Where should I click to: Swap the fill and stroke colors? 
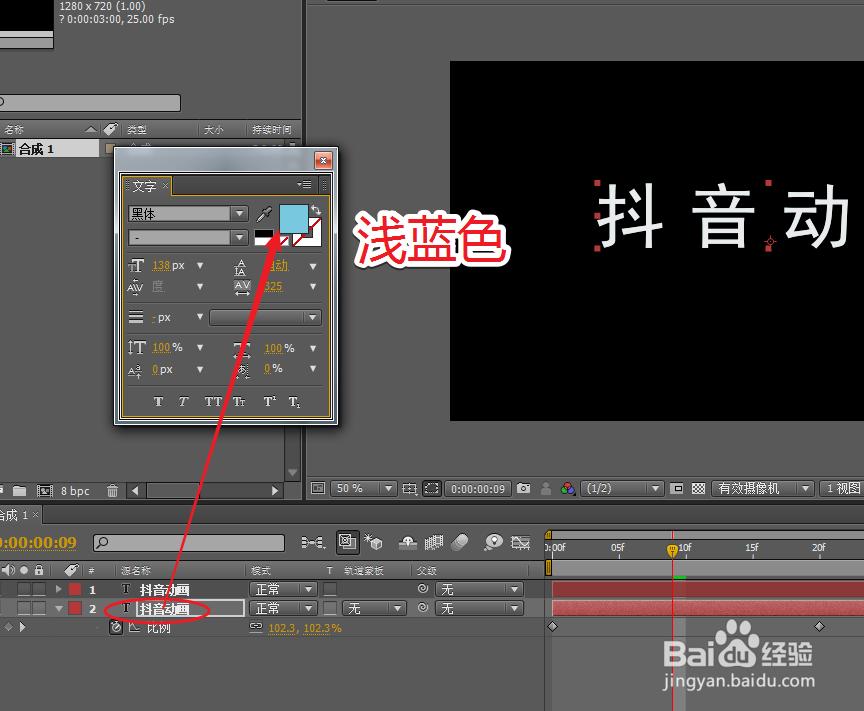(x=316, y=210)
